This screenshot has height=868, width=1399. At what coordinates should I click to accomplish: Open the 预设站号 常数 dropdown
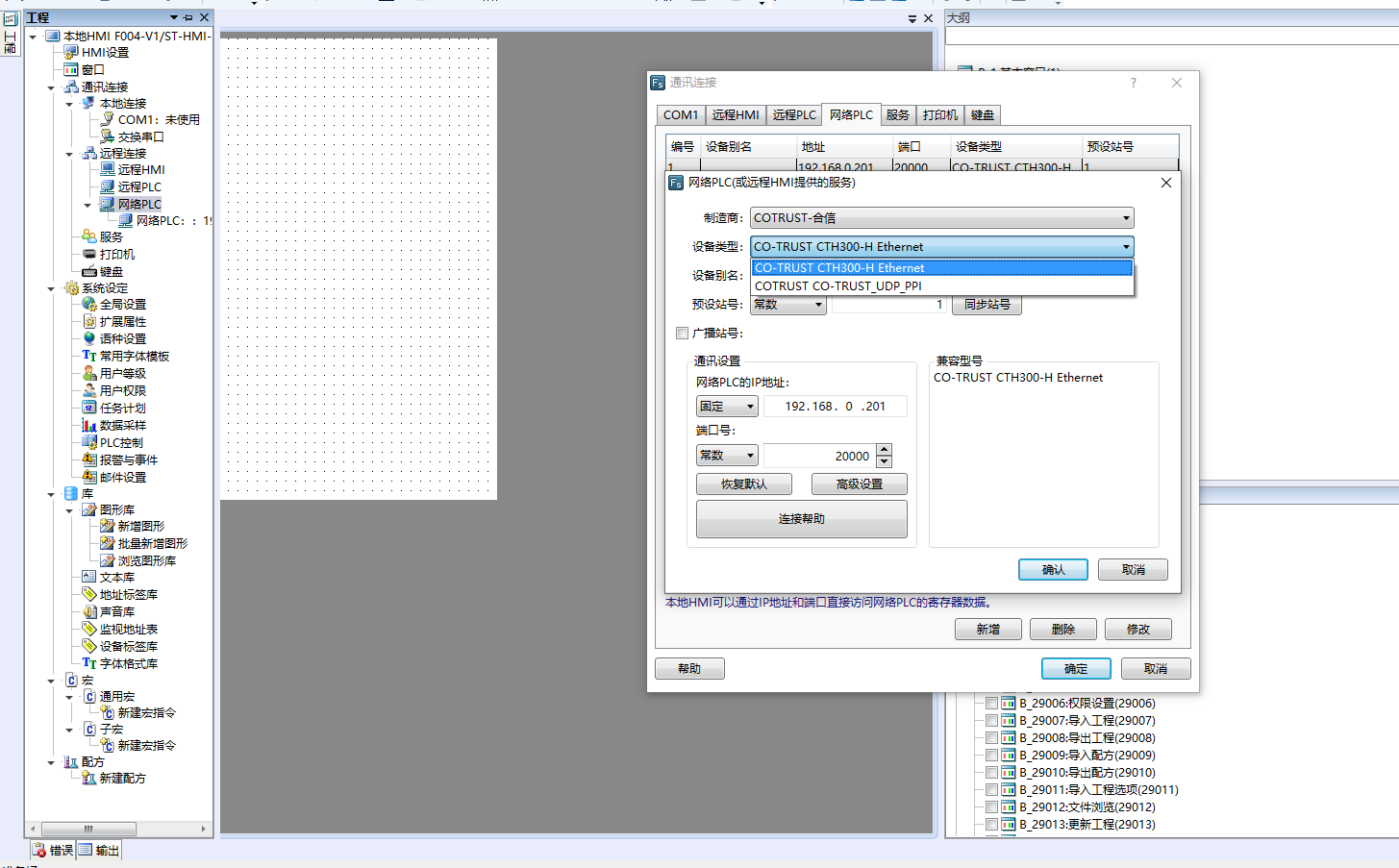[x=788, y=305]
